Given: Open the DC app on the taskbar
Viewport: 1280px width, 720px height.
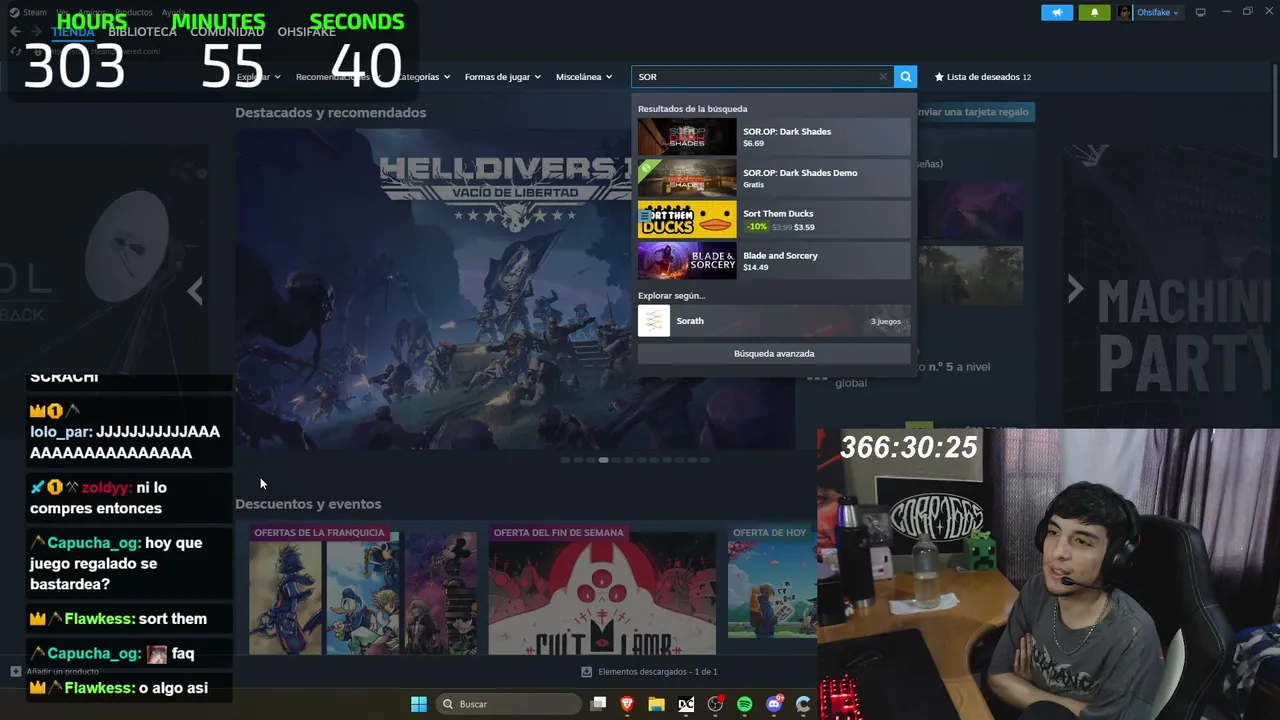Looking at the screenshot, I should [x=686, y=704].
